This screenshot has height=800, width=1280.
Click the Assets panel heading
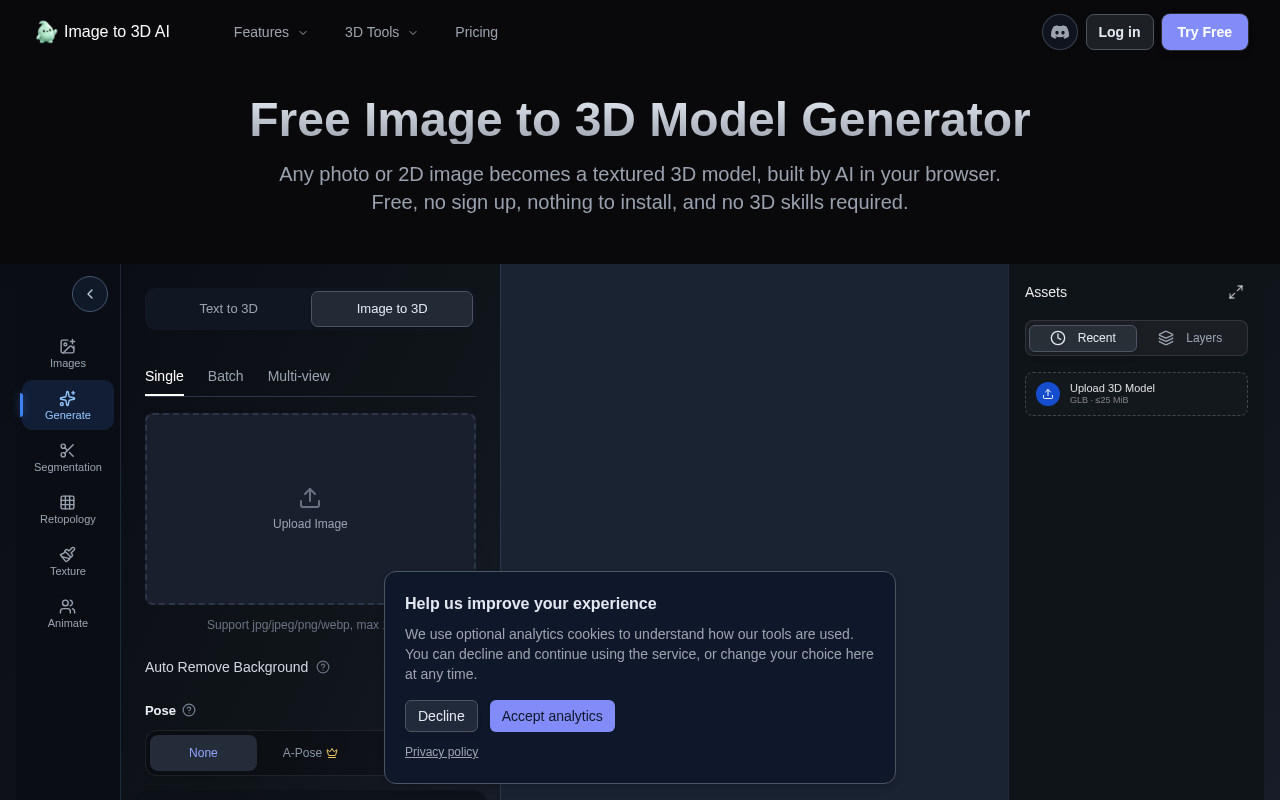pos(1046,292)
